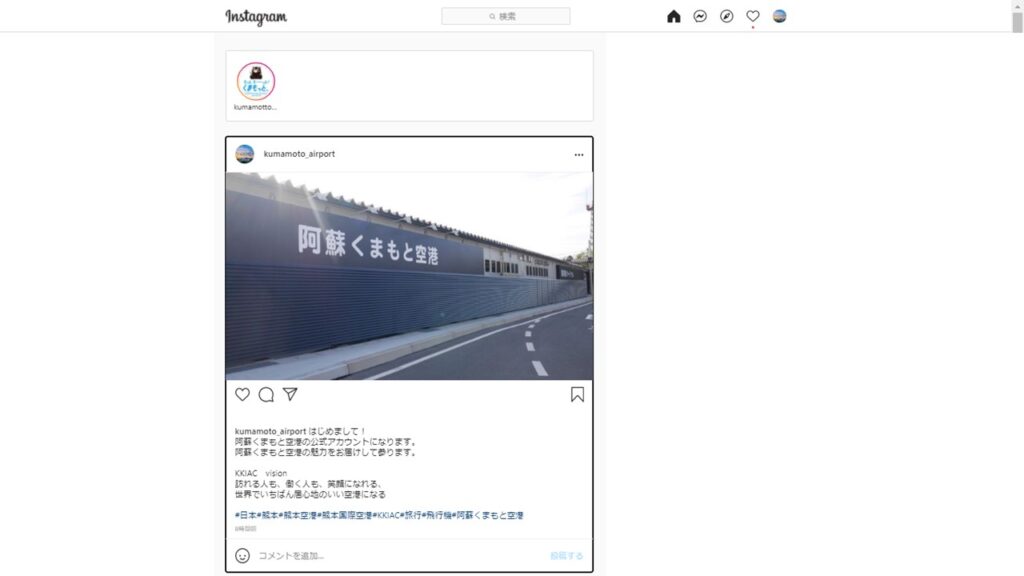Go to the Instagram home icon
Screen dimensions: 1024x576
click(x=673, y=16)
